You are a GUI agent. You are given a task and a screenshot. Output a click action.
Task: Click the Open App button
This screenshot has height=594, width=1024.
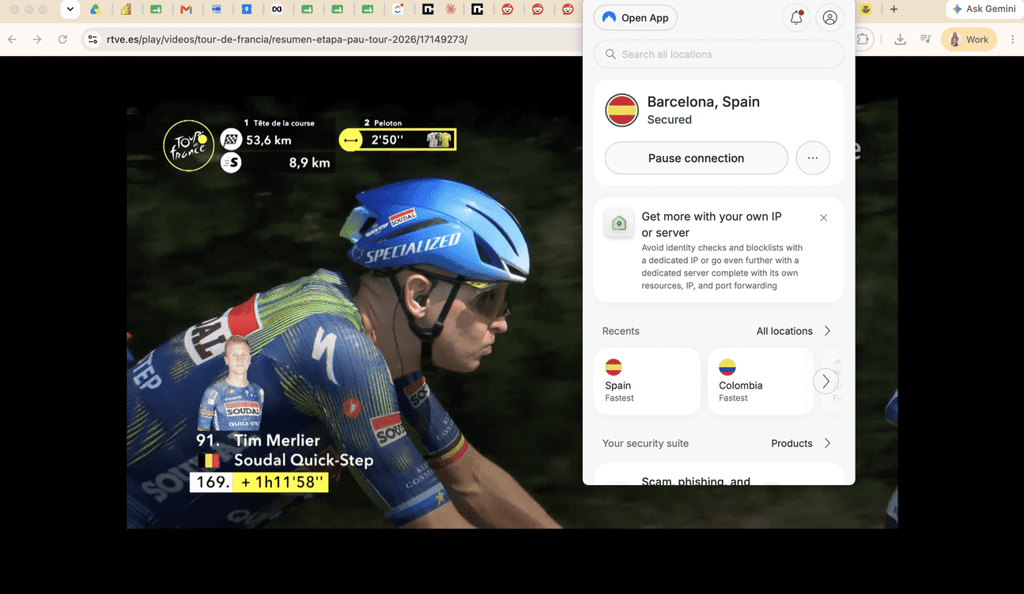point(635,18)
